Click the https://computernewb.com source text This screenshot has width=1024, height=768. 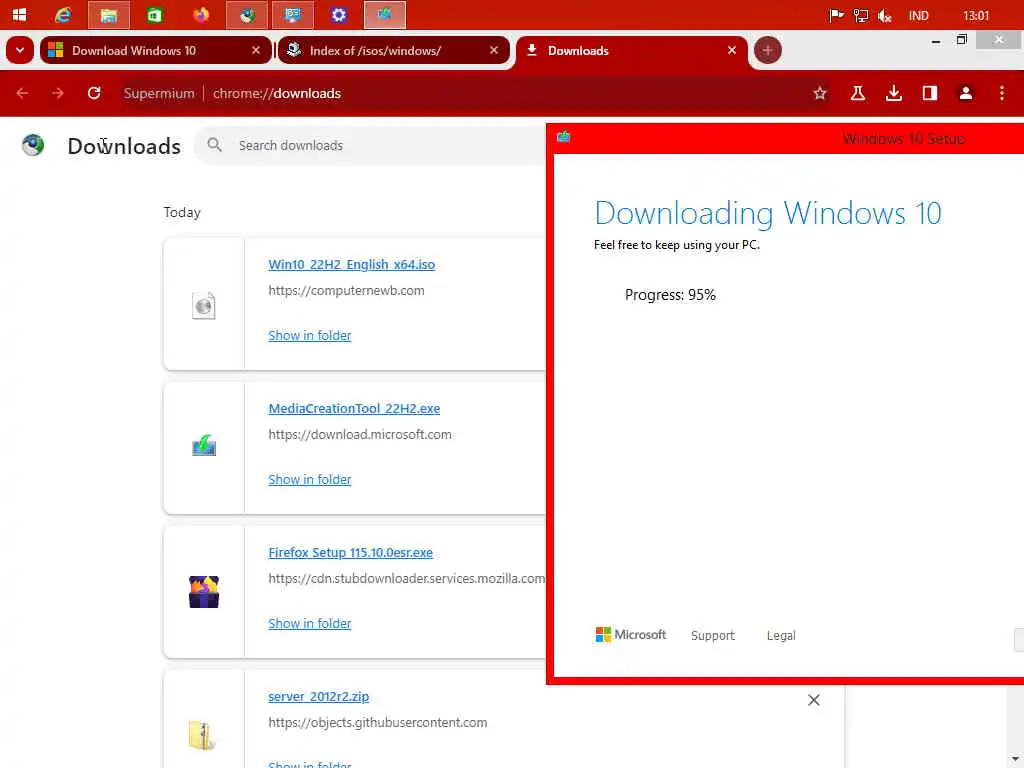[x=346, y=291]
